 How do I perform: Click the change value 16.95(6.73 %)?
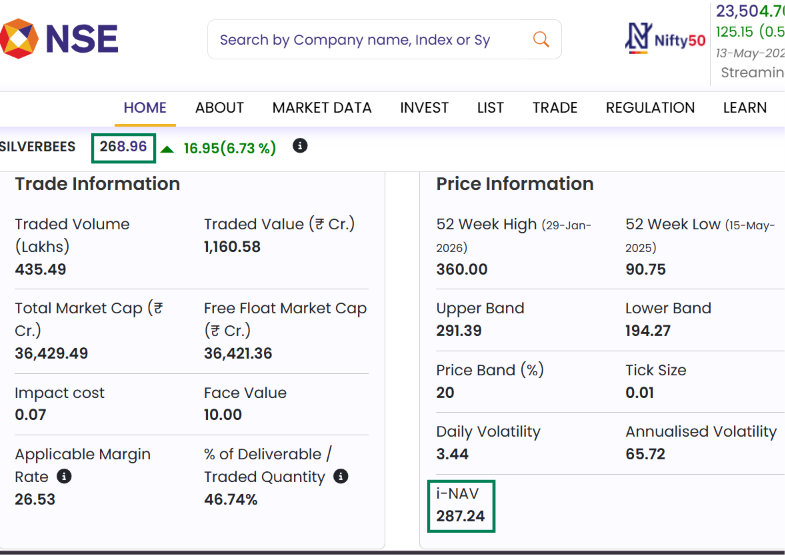[230, 148]
